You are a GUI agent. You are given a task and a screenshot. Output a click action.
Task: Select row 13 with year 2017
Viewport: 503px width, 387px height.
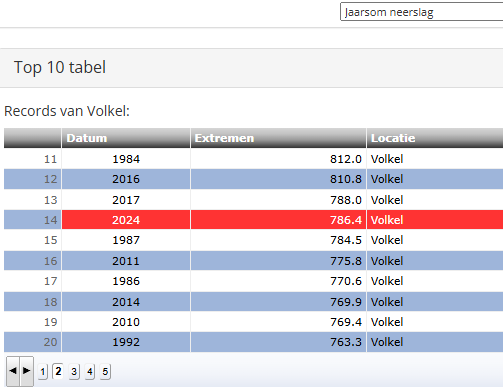tap(253, 200)
